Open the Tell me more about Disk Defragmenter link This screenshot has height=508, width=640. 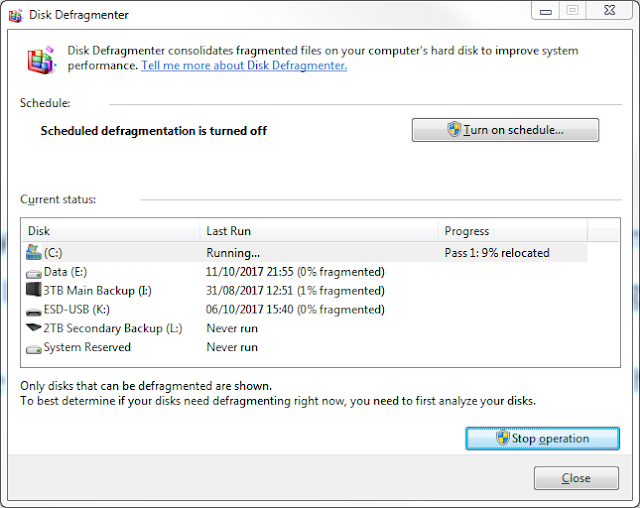[244, 65]
